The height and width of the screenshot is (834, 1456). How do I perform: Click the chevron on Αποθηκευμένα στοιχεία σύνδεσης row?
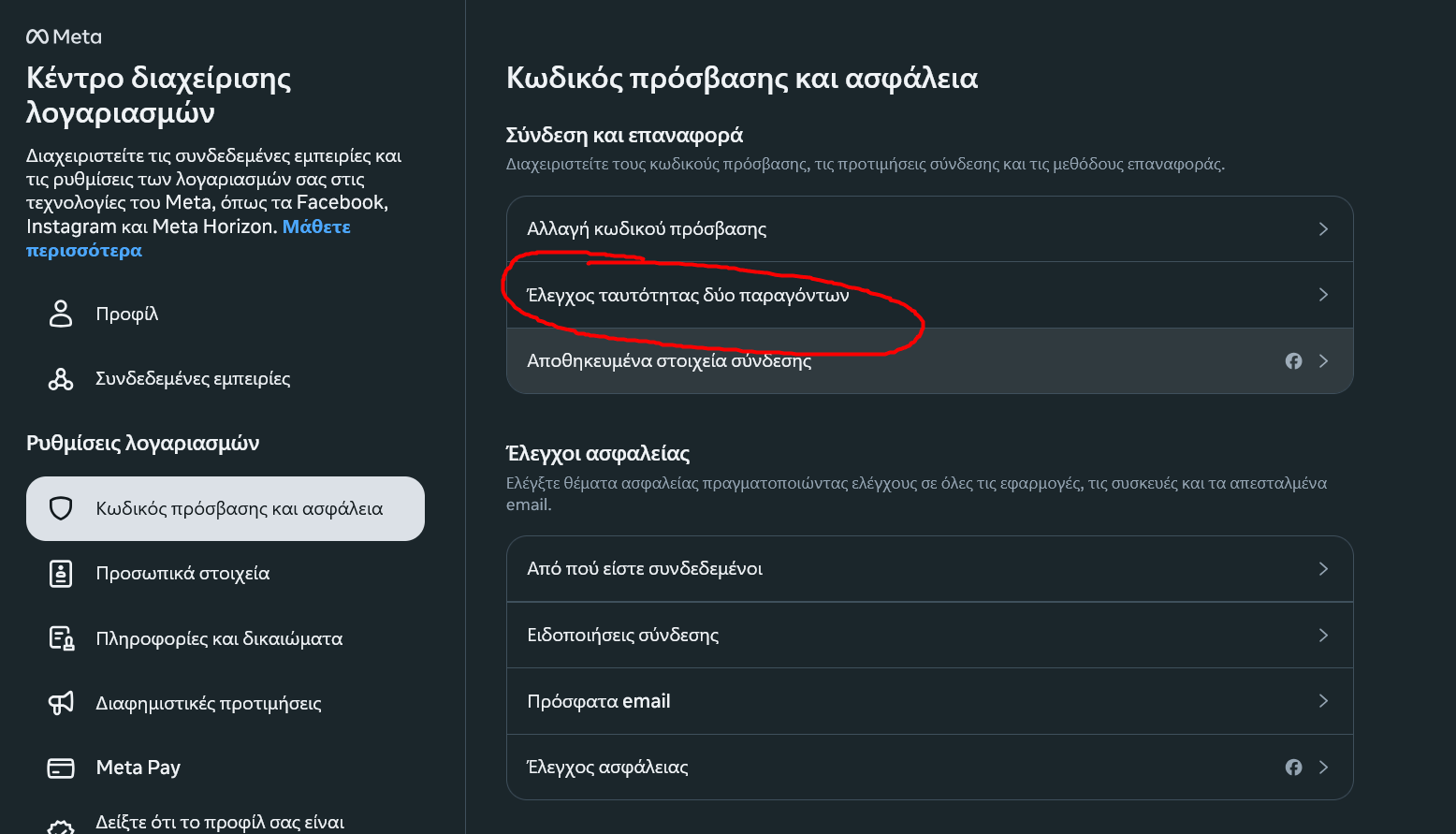click(x=1323, y=361)
